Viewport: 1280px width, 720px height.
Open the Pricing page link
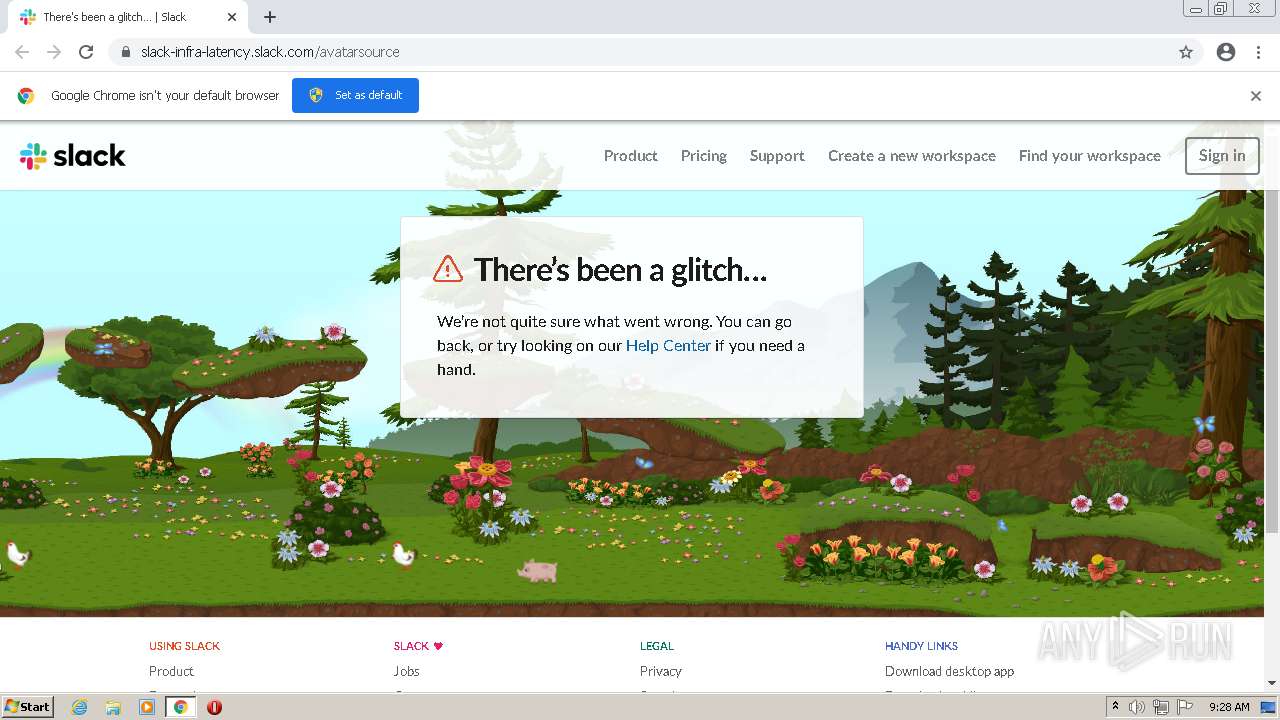pyautogui.click(x=704, y=156)
